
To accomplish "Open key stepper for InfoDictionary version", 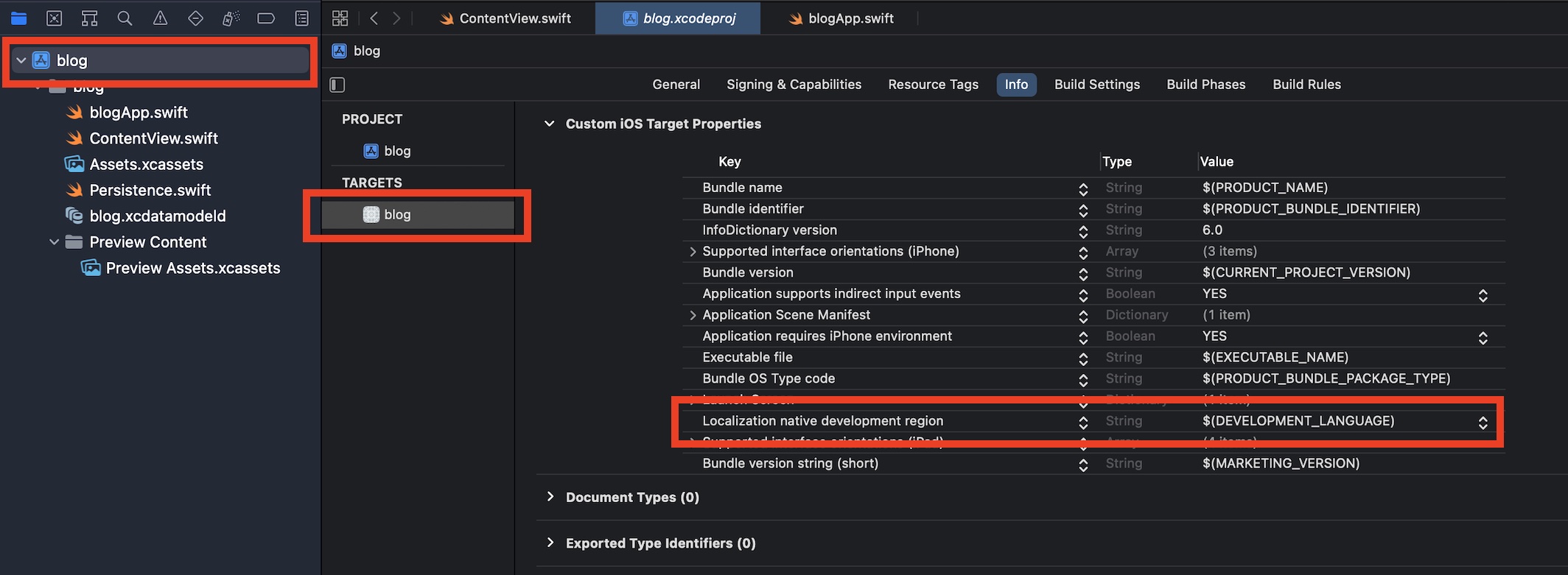I will pos(1083,232).
